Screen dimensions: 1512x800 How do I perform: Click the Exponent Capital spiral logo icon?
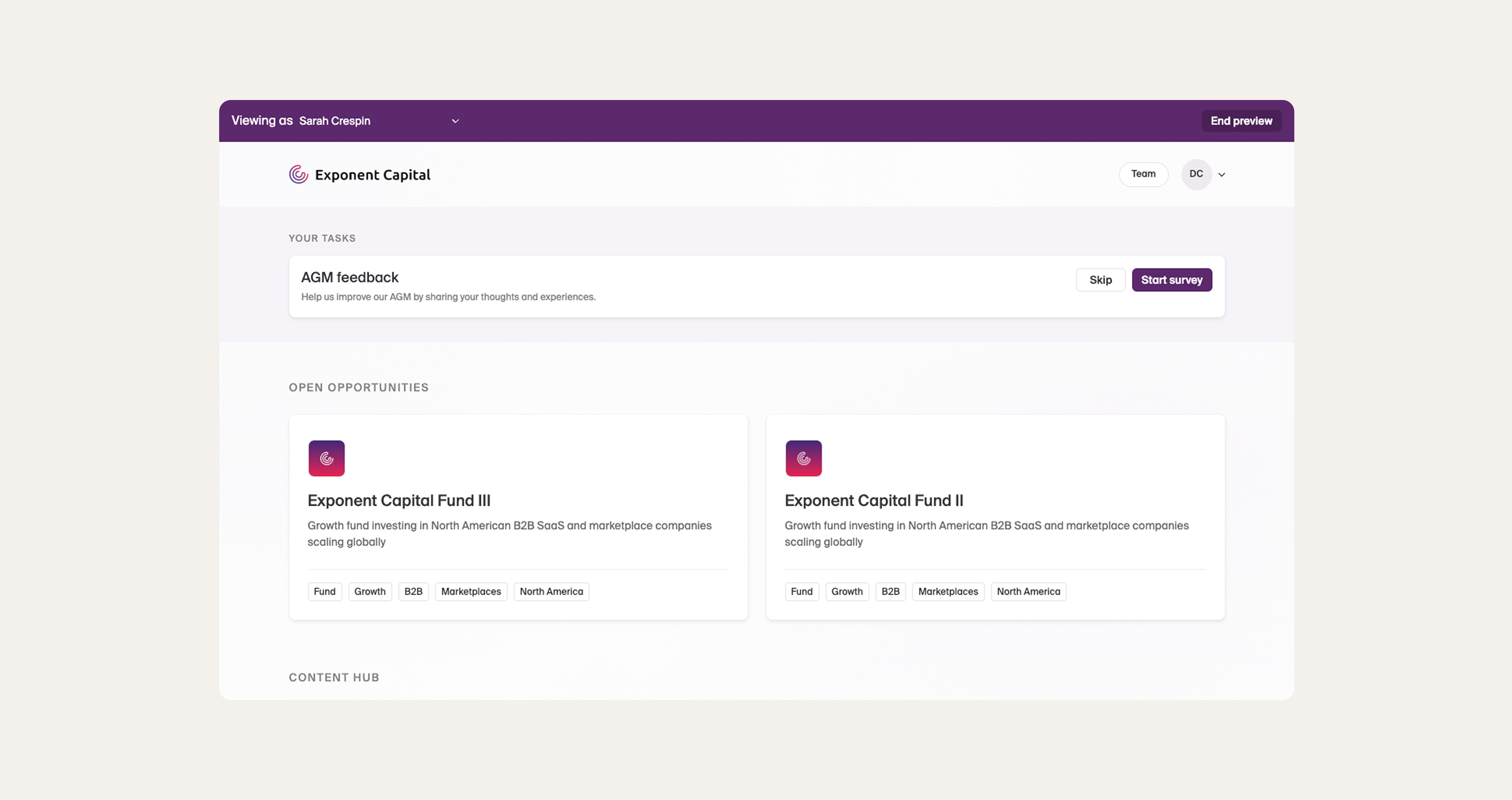click(298, 174)
